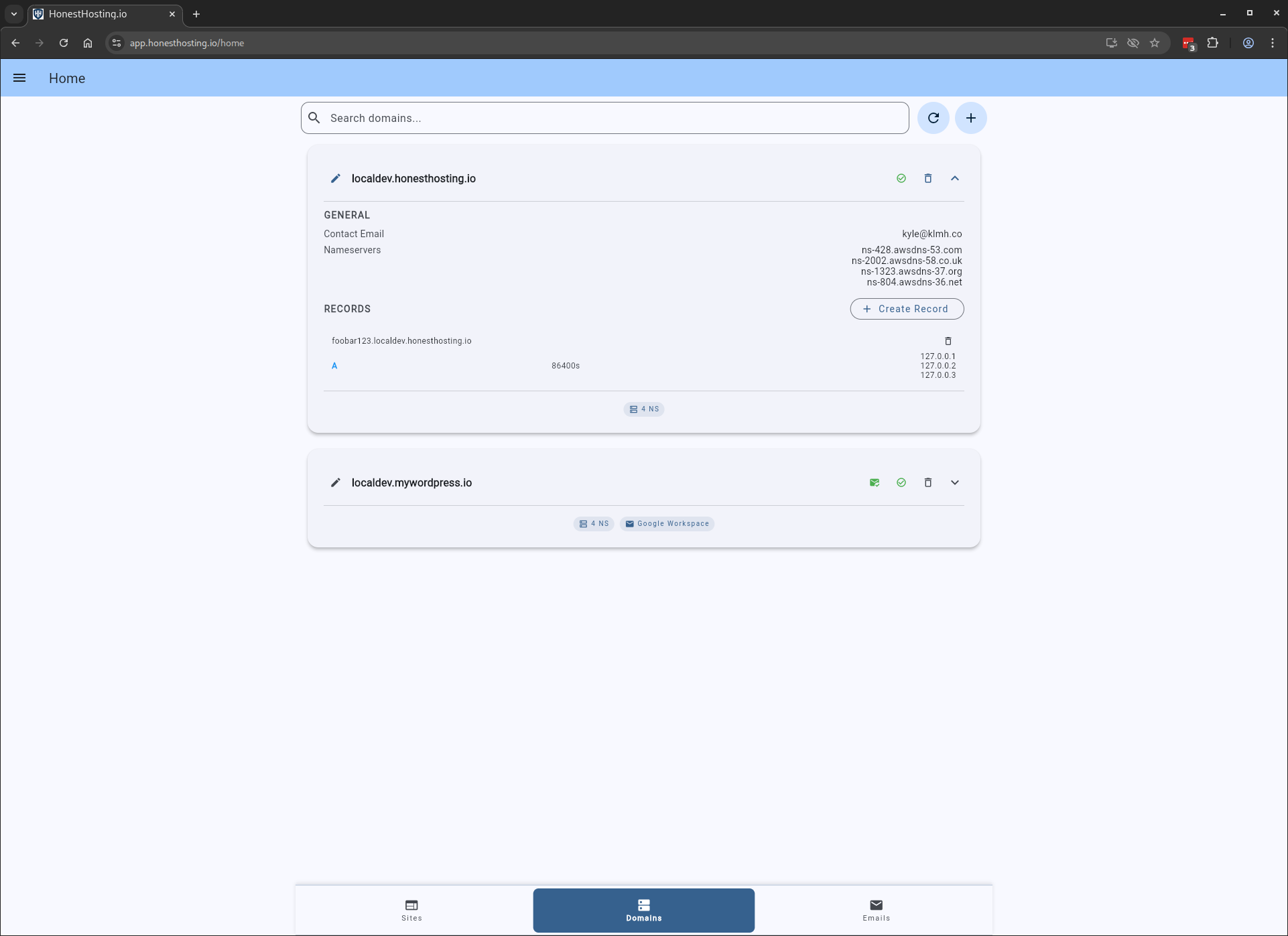Viewport: 1288px width, 936px height.
Task: Edit localdev.mywordpress.io with pencil icon
Action: pyautogui.click(x=336, y=482)
